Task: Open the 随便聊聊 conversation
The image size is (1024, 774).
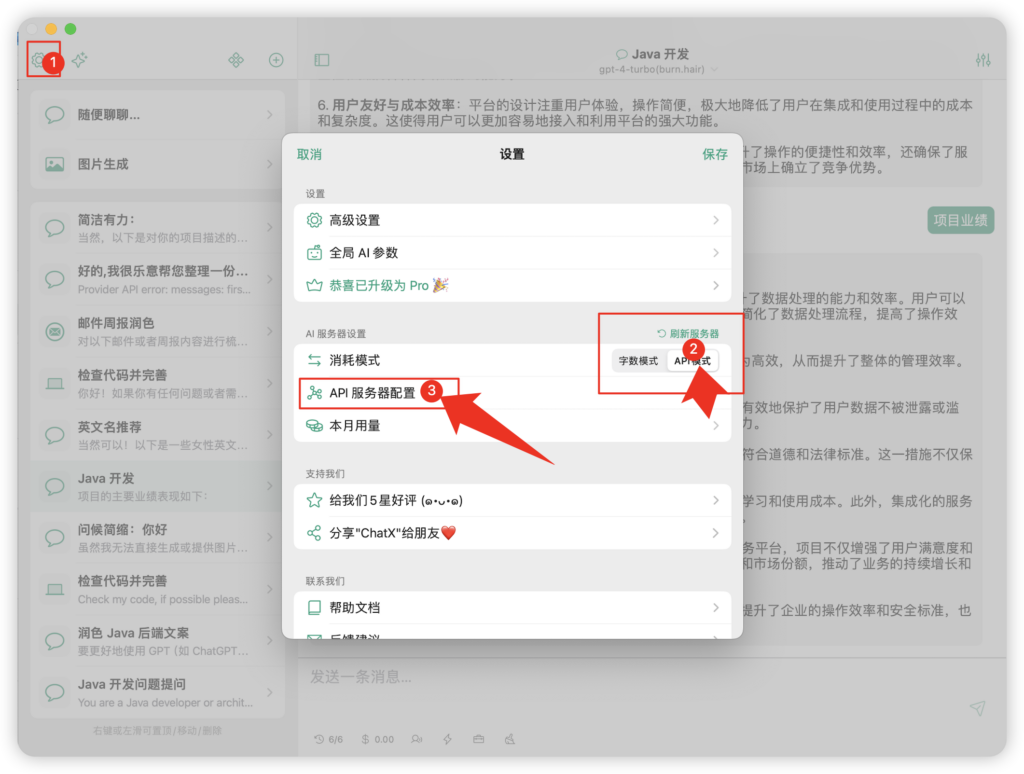Action: point(157,115)
